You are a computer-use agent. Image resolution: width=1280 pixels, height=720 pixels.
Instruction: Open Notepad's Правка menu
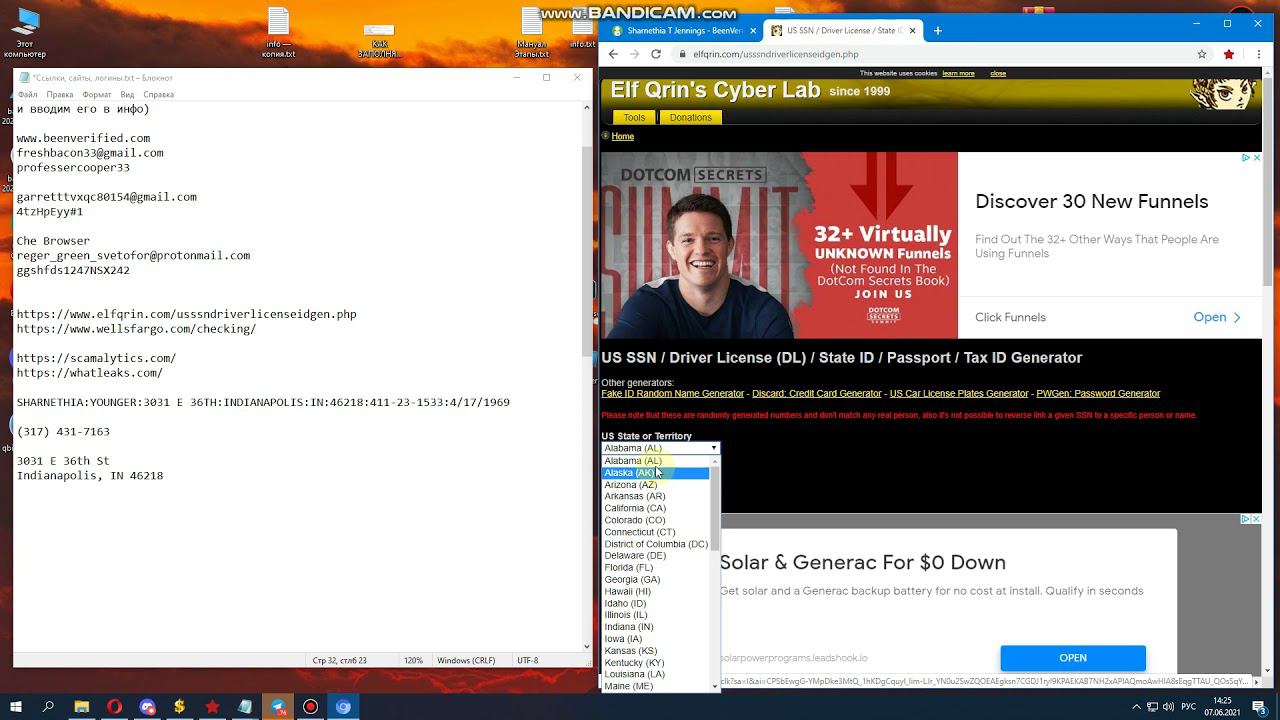(60, 94)
